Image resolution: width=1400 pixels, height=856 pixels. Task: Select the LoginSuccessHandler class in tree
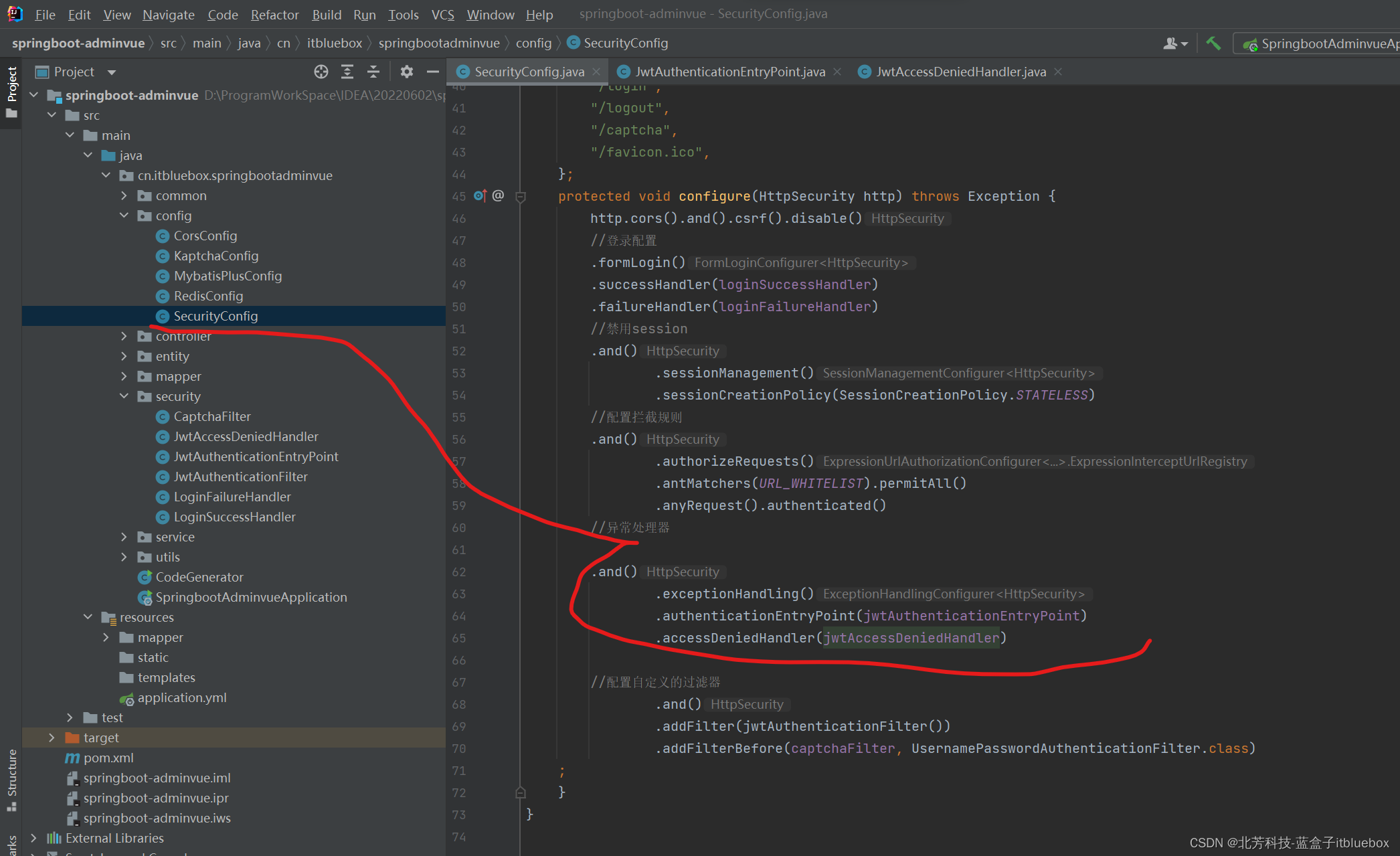click(x=234, y=517)
